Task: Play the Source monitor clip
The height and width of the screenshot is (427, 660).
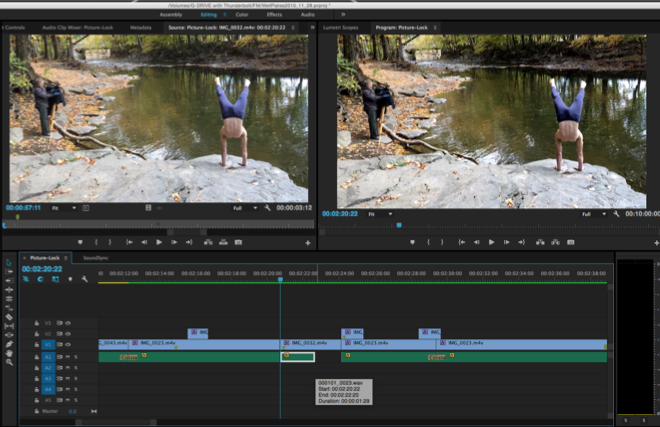Action: [x=159, y=242]
